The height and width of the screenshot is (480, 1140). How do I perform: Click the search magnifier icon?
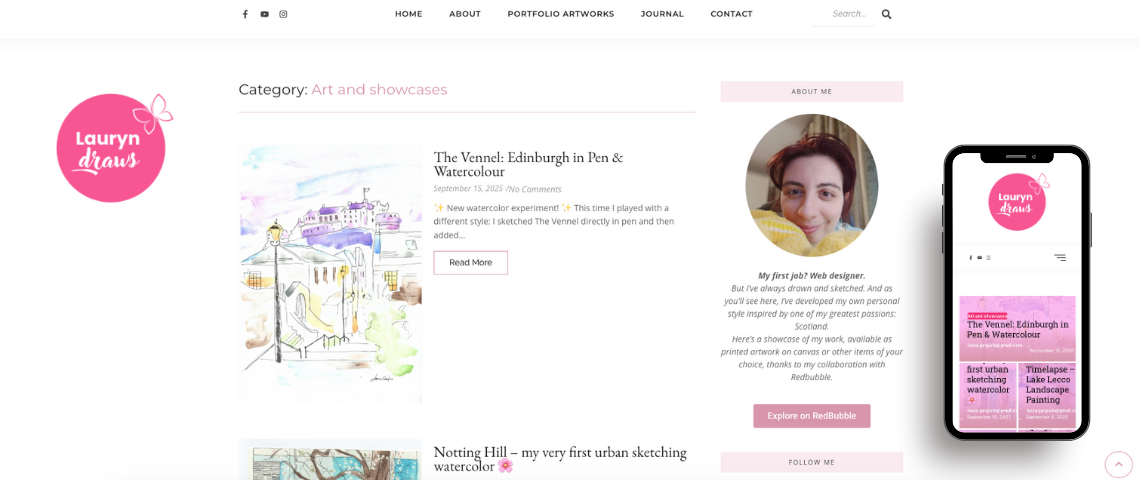coord(886,14)
